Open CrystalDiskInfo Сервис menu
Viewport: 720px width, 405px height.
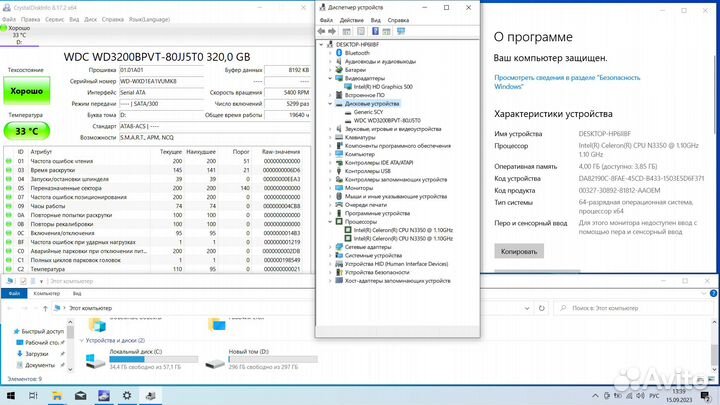click(x=54, y=19)
